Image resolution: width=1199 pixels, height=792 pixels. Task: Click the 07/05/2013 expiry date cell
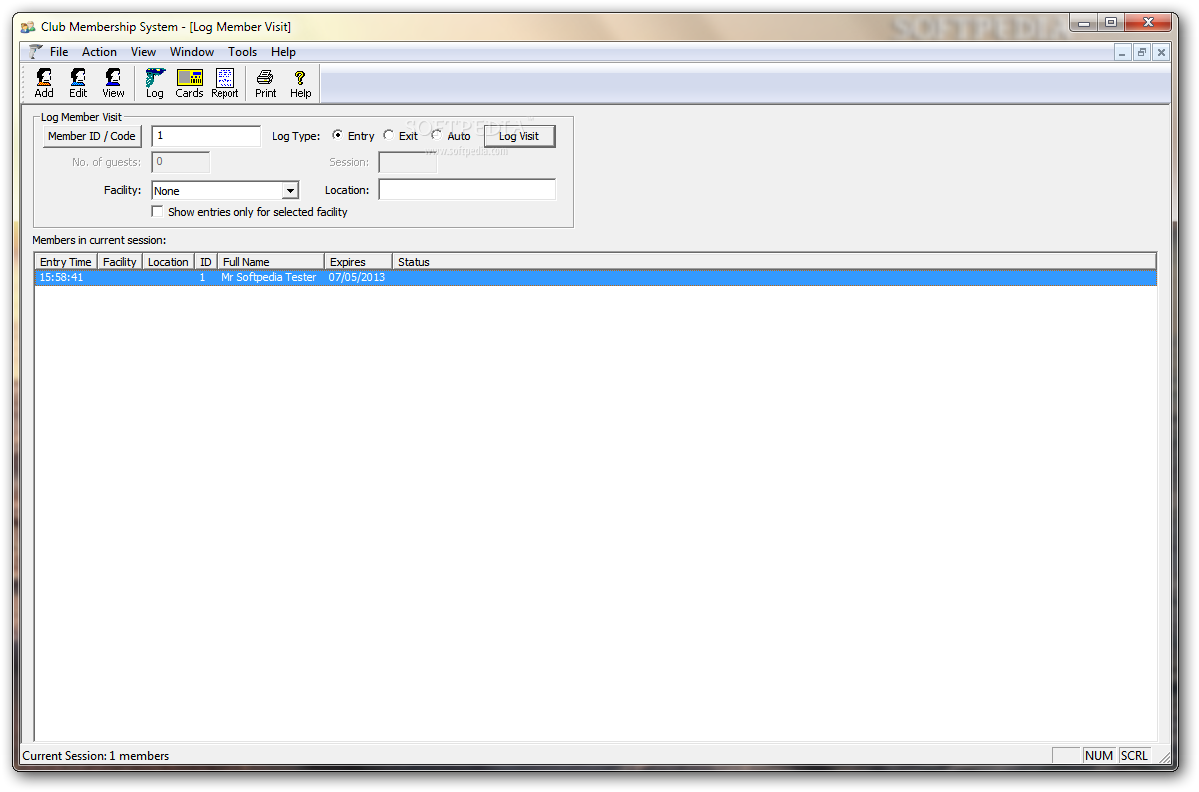(357, 278)
